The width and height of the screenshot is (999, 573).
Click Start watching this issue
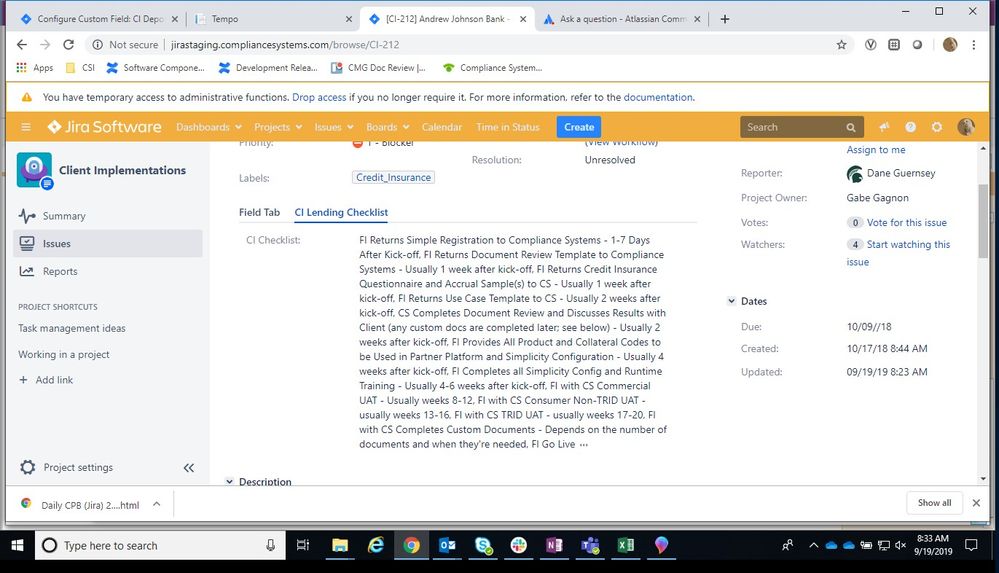coord(898,253)
